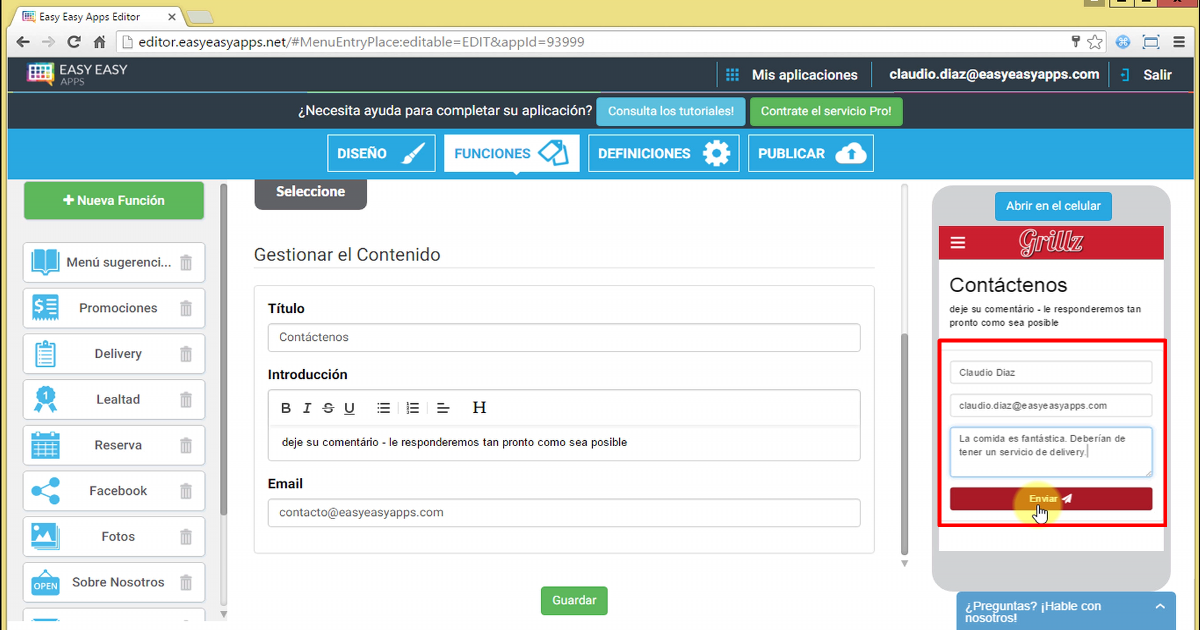1200x630 pixels.
Task: Go to the DEFINICIONES tab
Action: (x=663, y=154)
